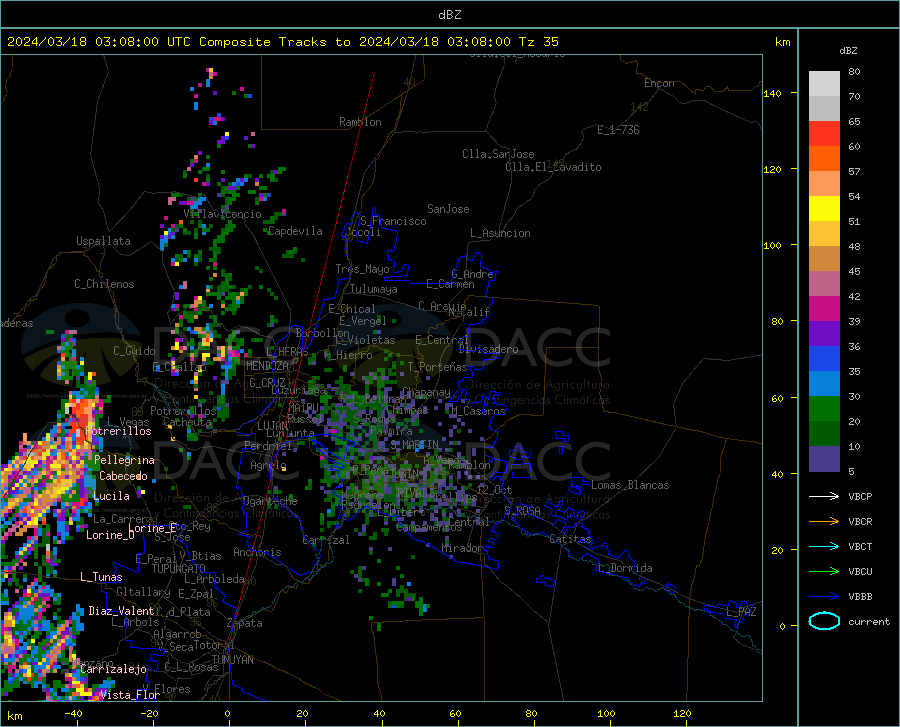This screenshot has width=900, height=727.
Task: Click the cyan VBCT arrow legend icon
Action: pos(824,546)
